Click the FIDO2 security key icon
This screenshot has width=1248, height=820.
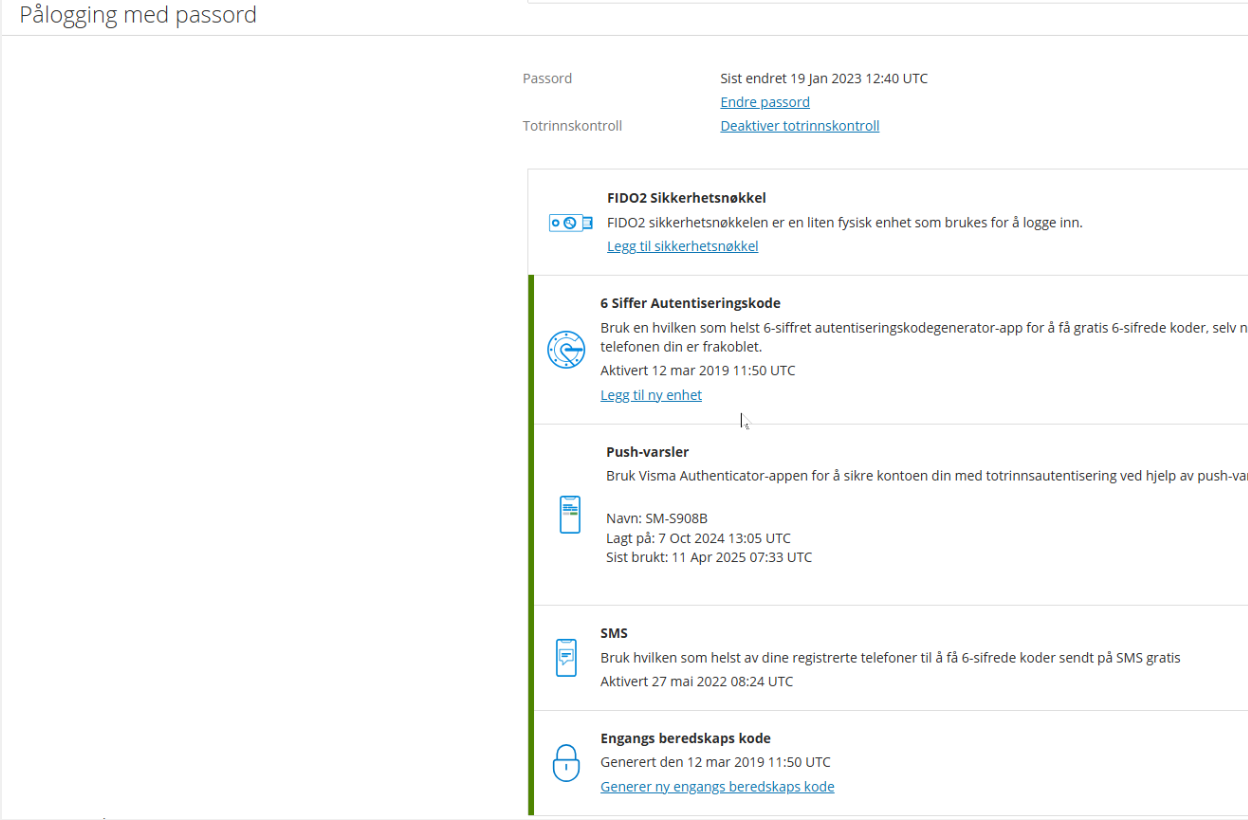tap(570, 223)
